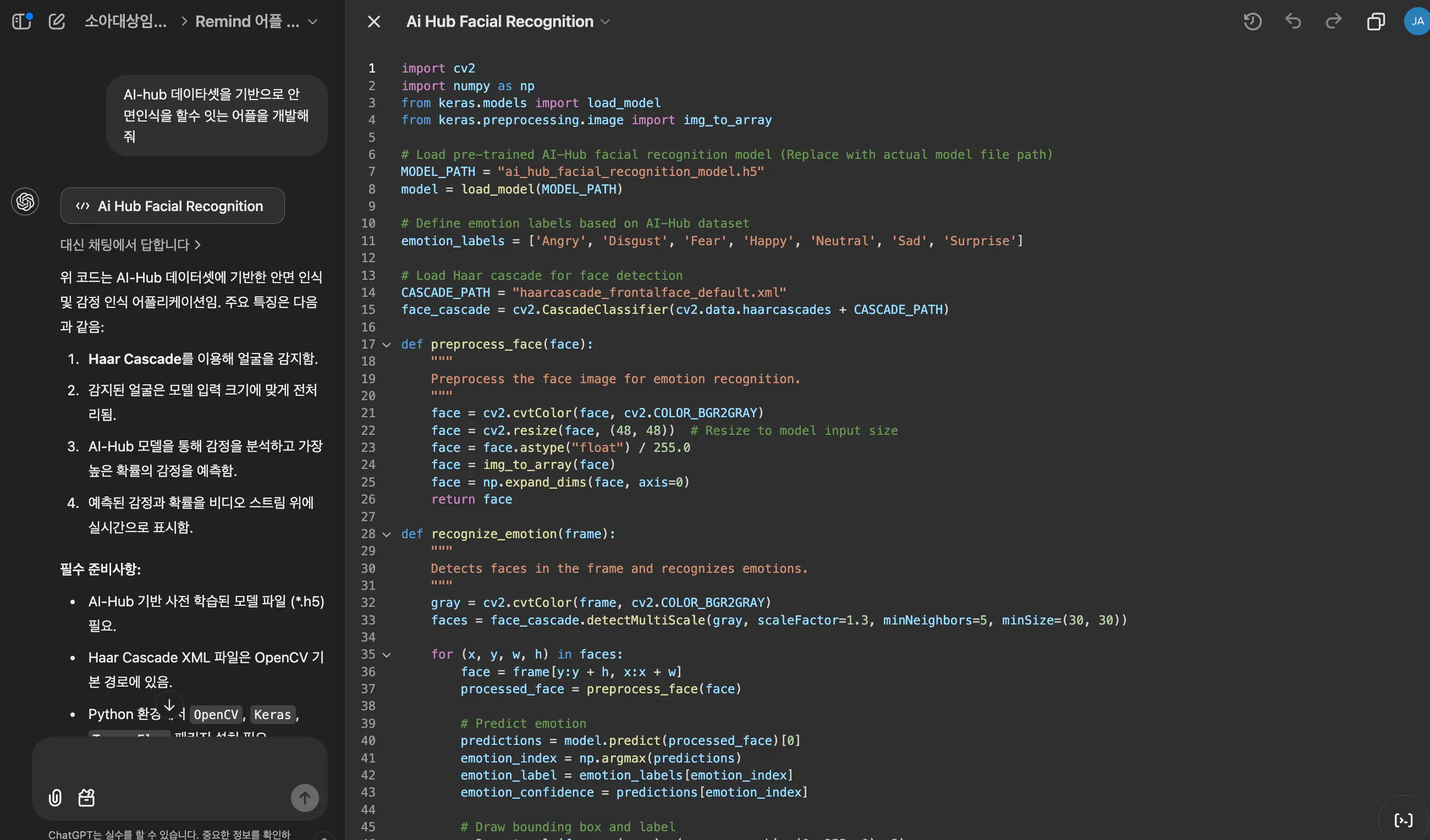Click the 대신 채팅에서 답합니다 link

click(x=130, y=245)
